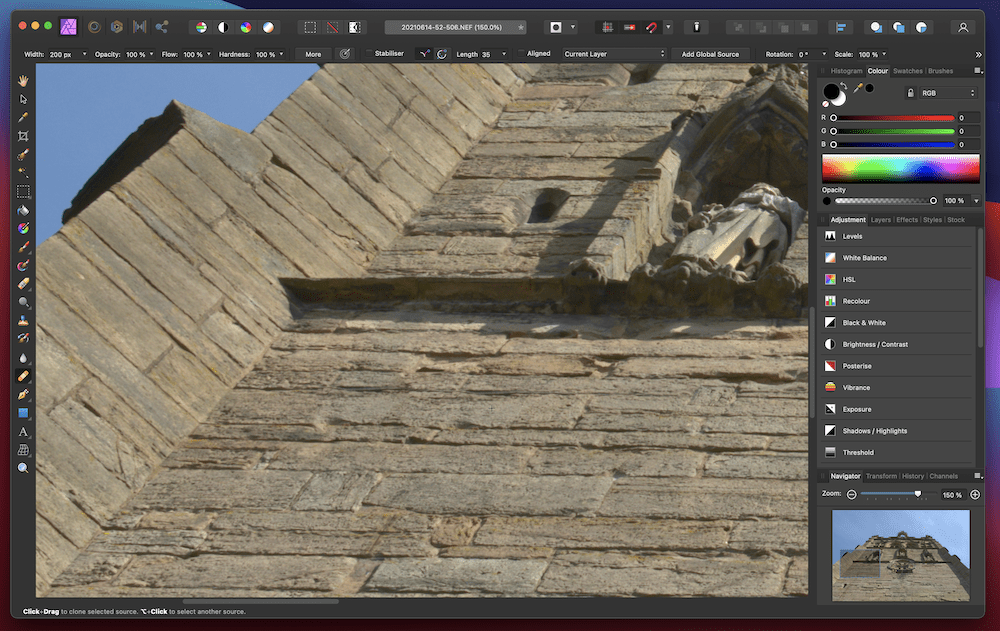Select the Paint Brush tool
1000x631 pixels.
(22, 246)
